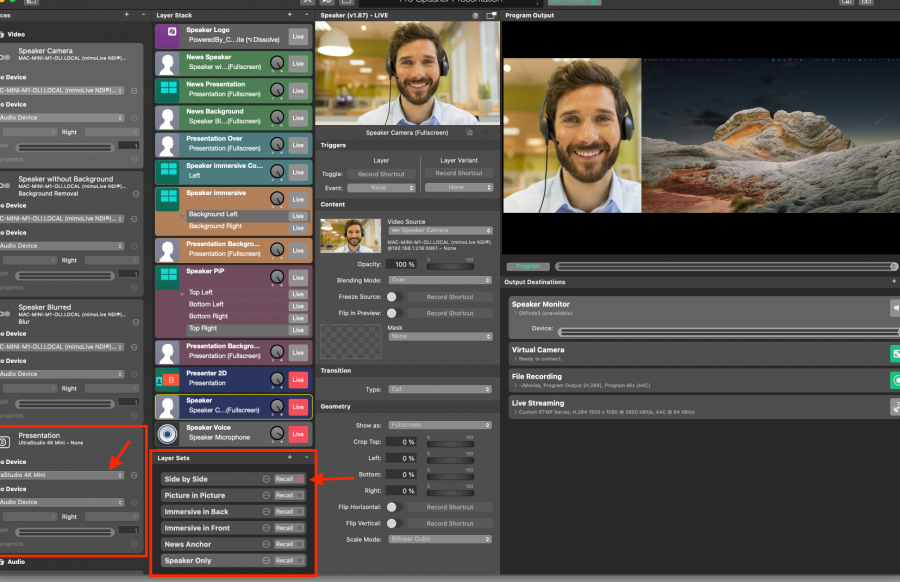Click the News Speaker layer dial icon
The width and height of the screenshot is (900, 582).
click(x=277, y=63)
